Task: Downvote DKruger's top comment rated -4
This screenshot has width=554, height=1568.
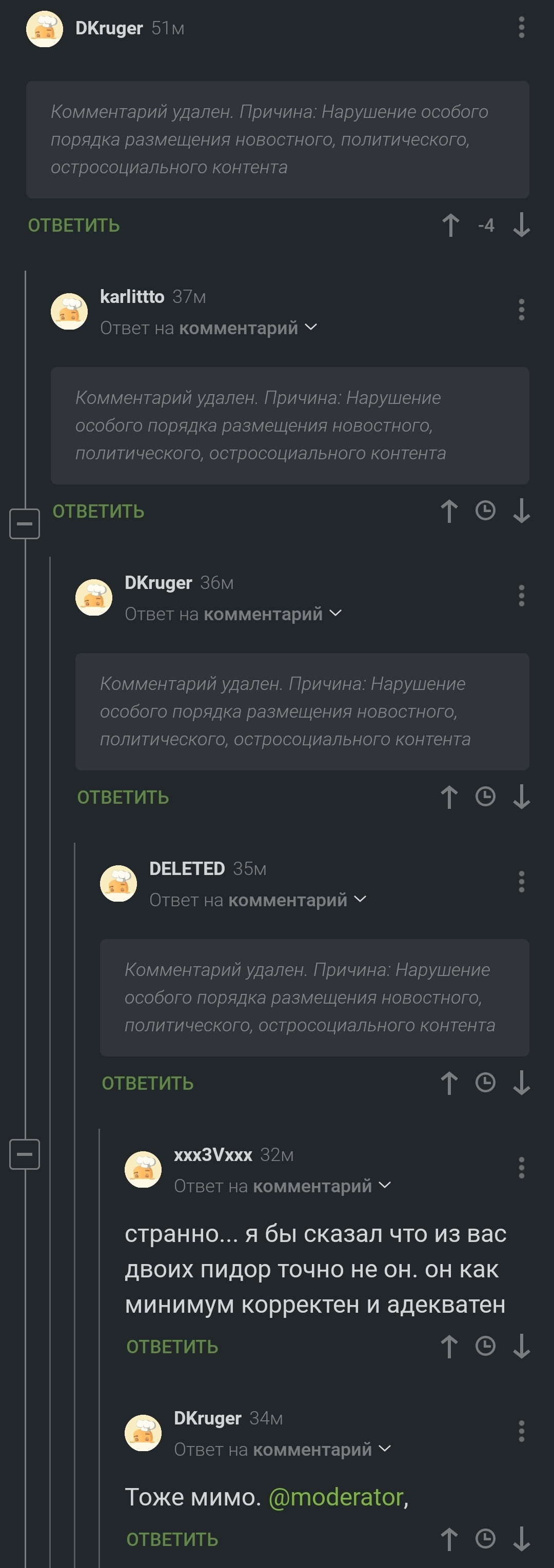Action: point(521,225)
